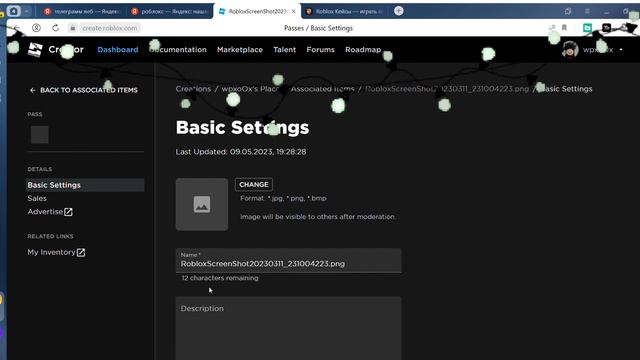Click the Last Updated timestamp text

coord(241,152)
